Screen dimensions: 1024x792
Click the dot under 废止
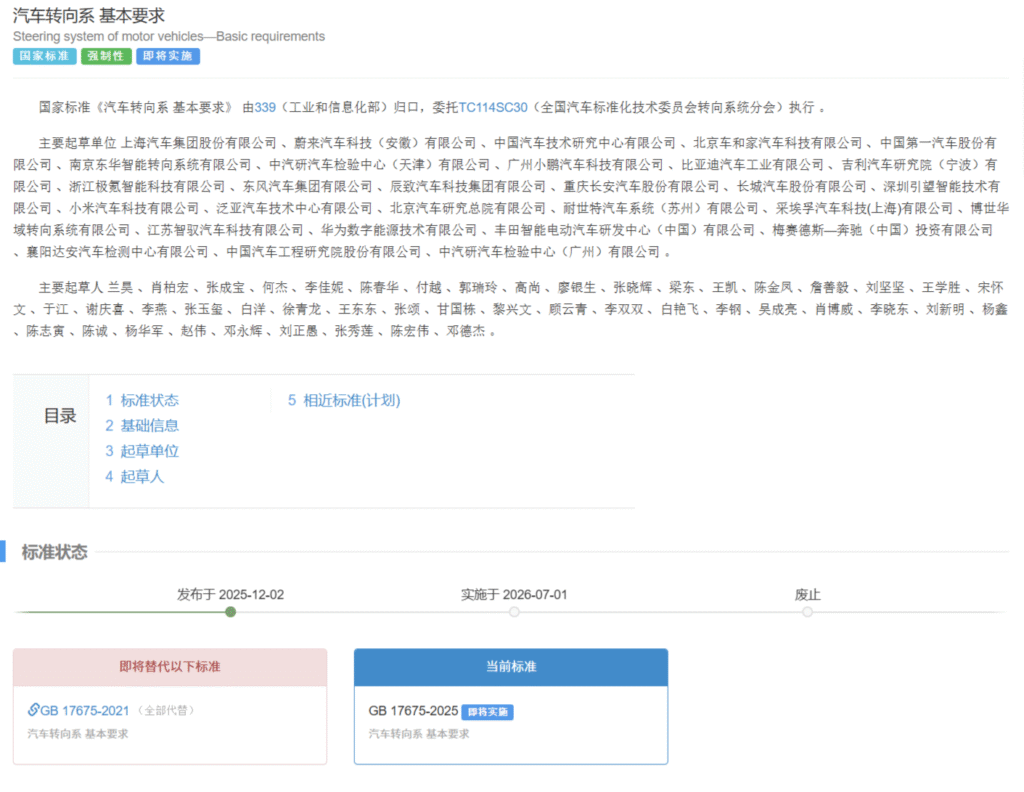(x=807, y=611)
